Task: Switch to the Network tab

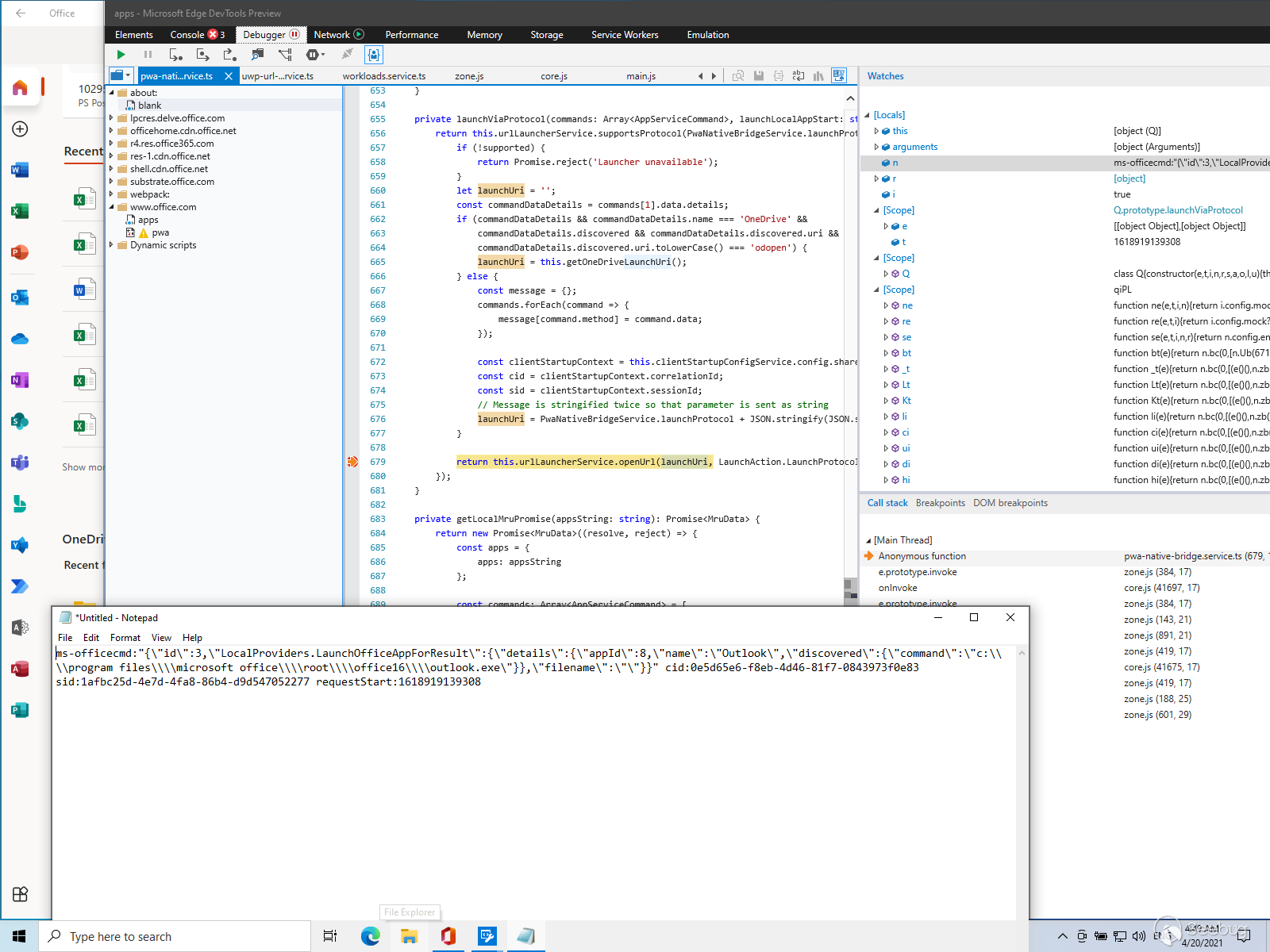Action: click(332, 35)
